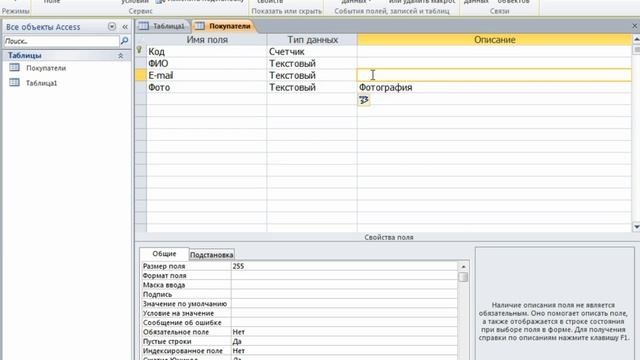Collapse the Таблицы group
Viewport: 640px width, 360px height.
(120, 56)
